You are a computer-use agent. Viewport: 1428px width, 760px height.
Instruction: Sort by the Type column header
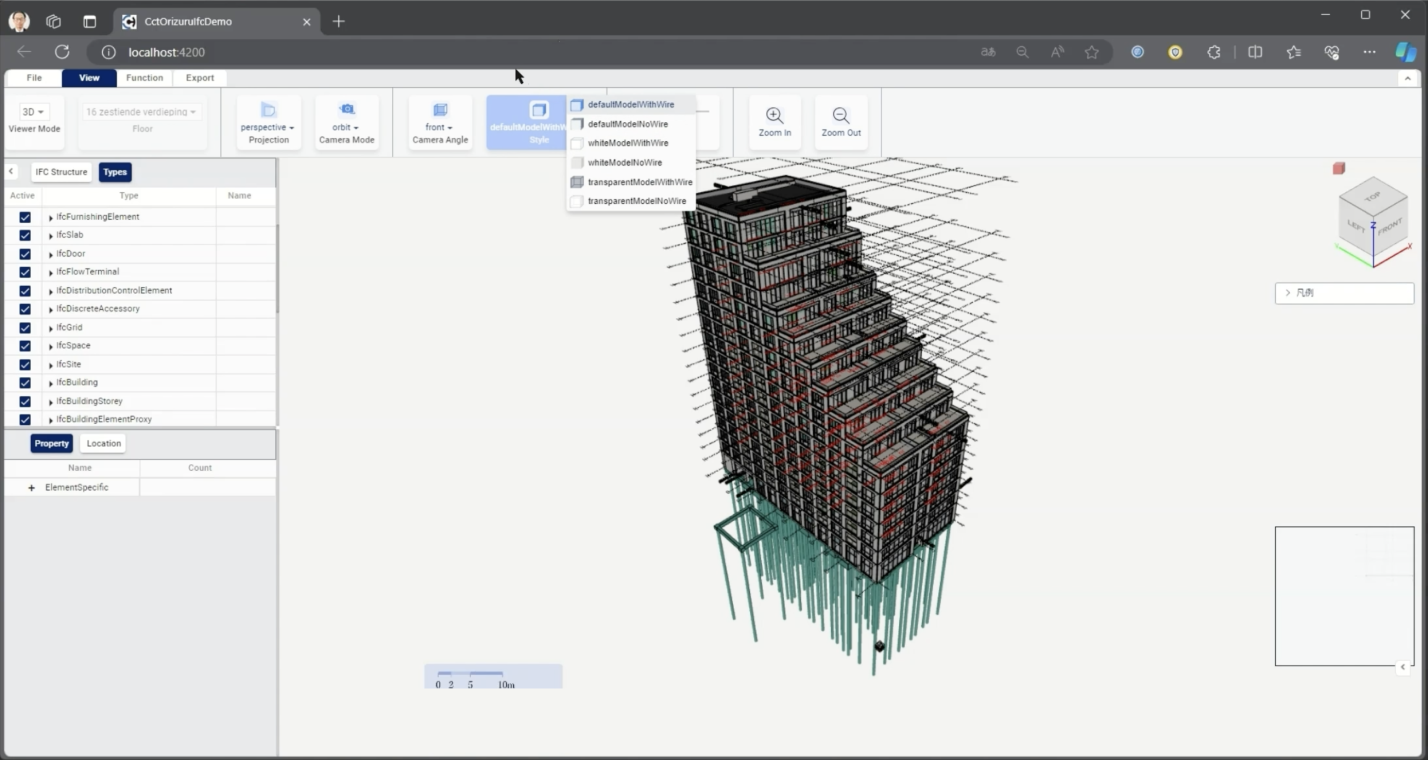pyautogui.click(x=129, y=196)
